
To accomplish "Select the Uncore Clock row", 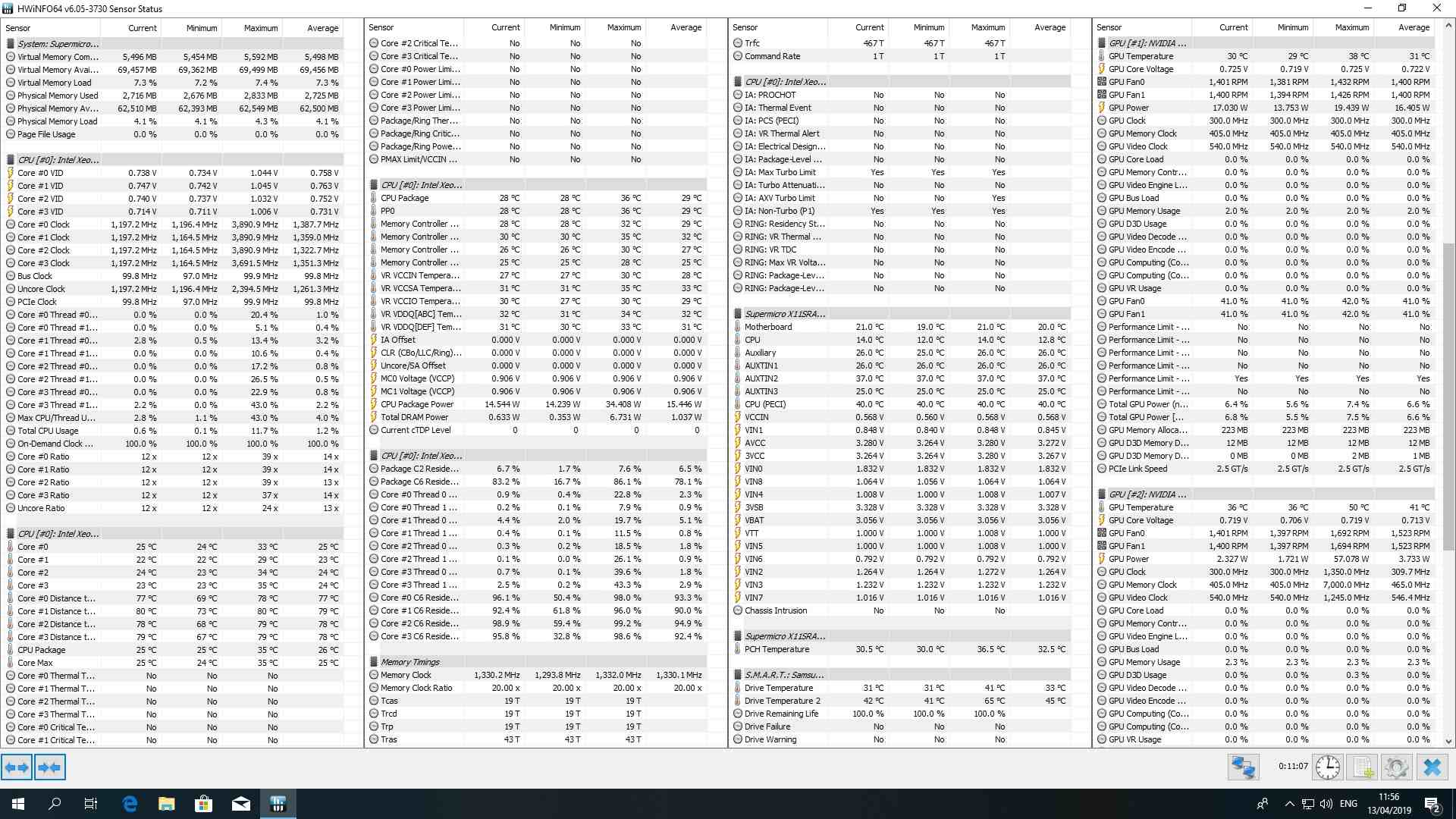I will point(173,289).
